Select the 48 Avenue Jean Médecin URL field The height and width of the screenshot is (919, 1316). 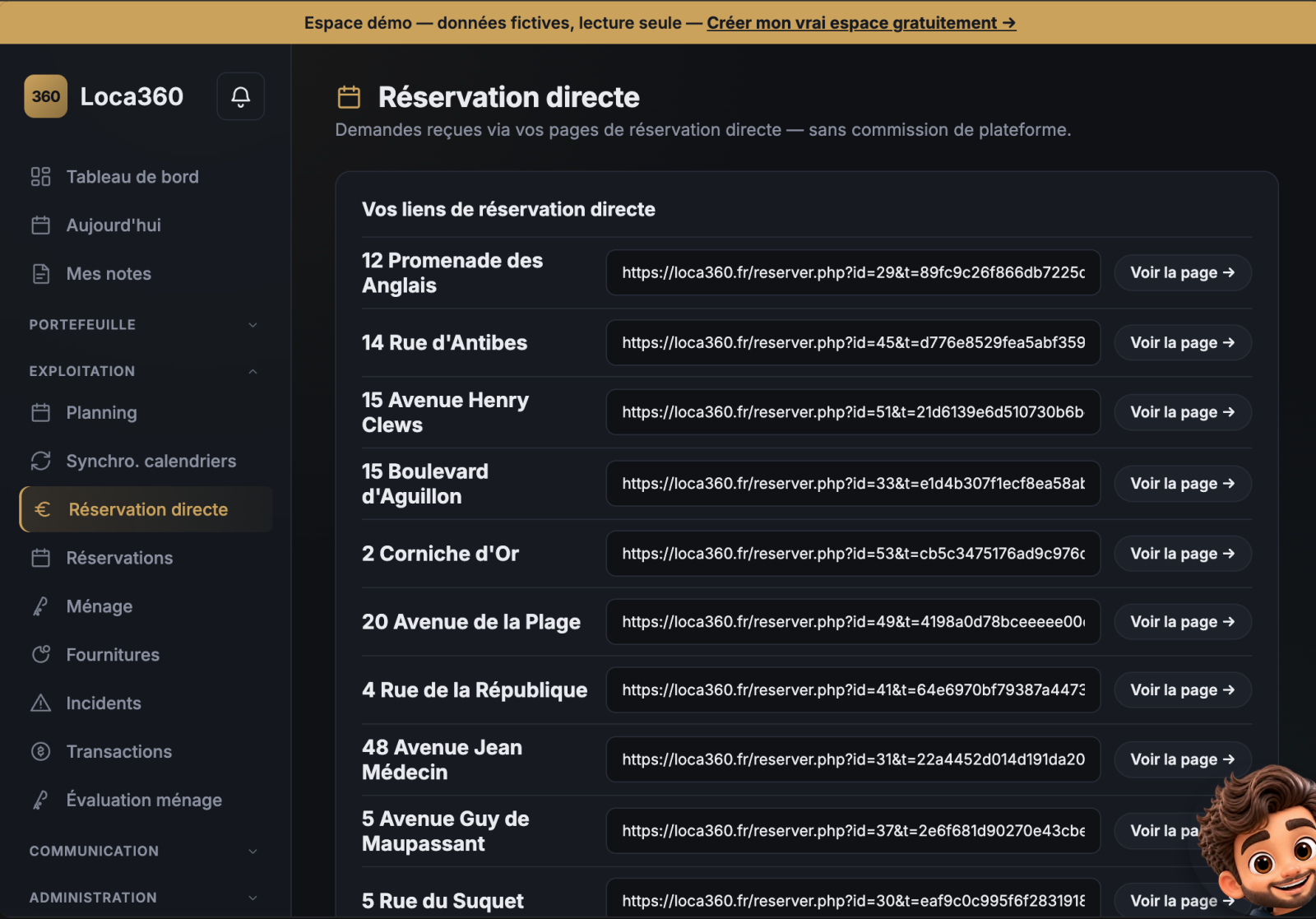(853, 759)
